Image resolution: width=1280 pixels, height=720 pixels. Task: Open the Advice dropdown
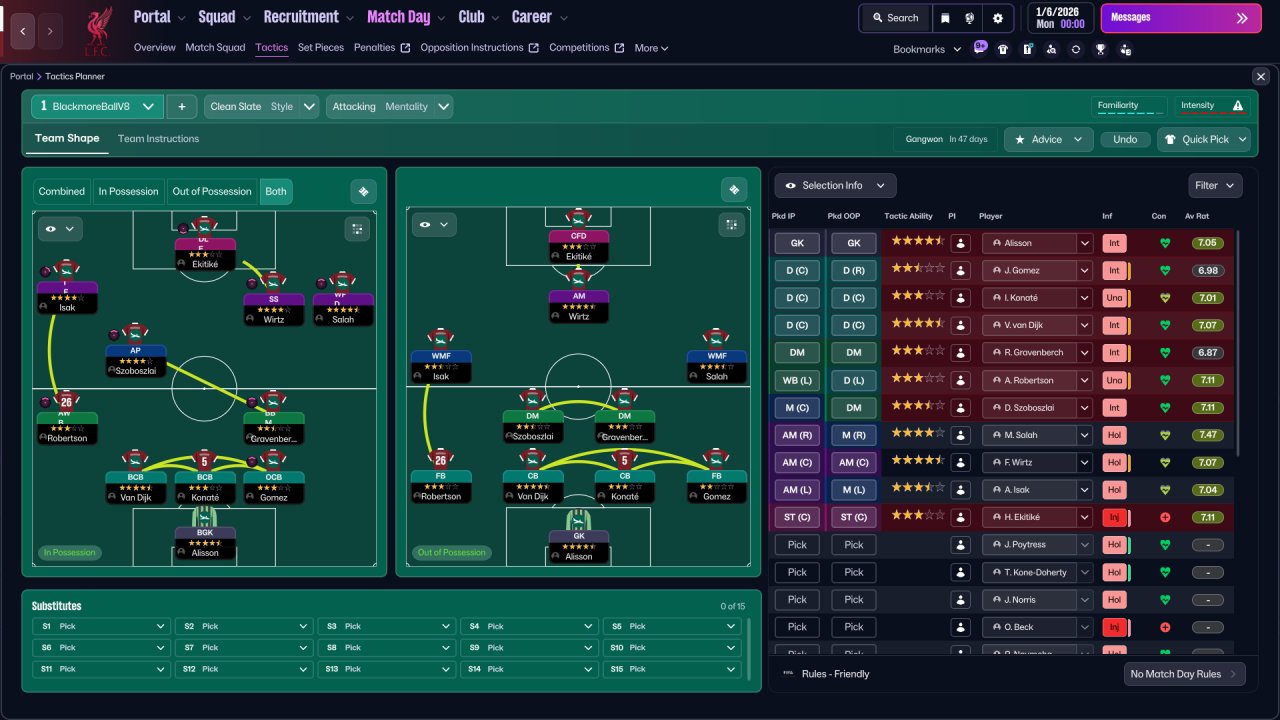pos(1049,139)
